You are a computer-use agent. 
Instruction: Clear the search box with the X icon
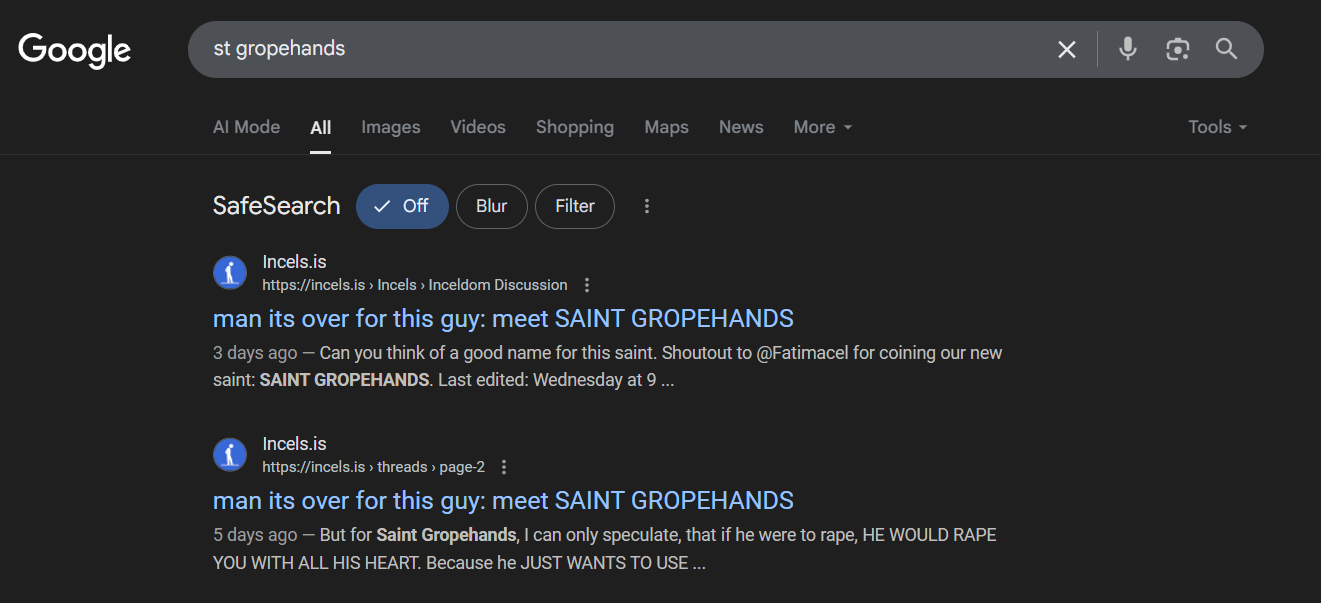click(1067, 49)
